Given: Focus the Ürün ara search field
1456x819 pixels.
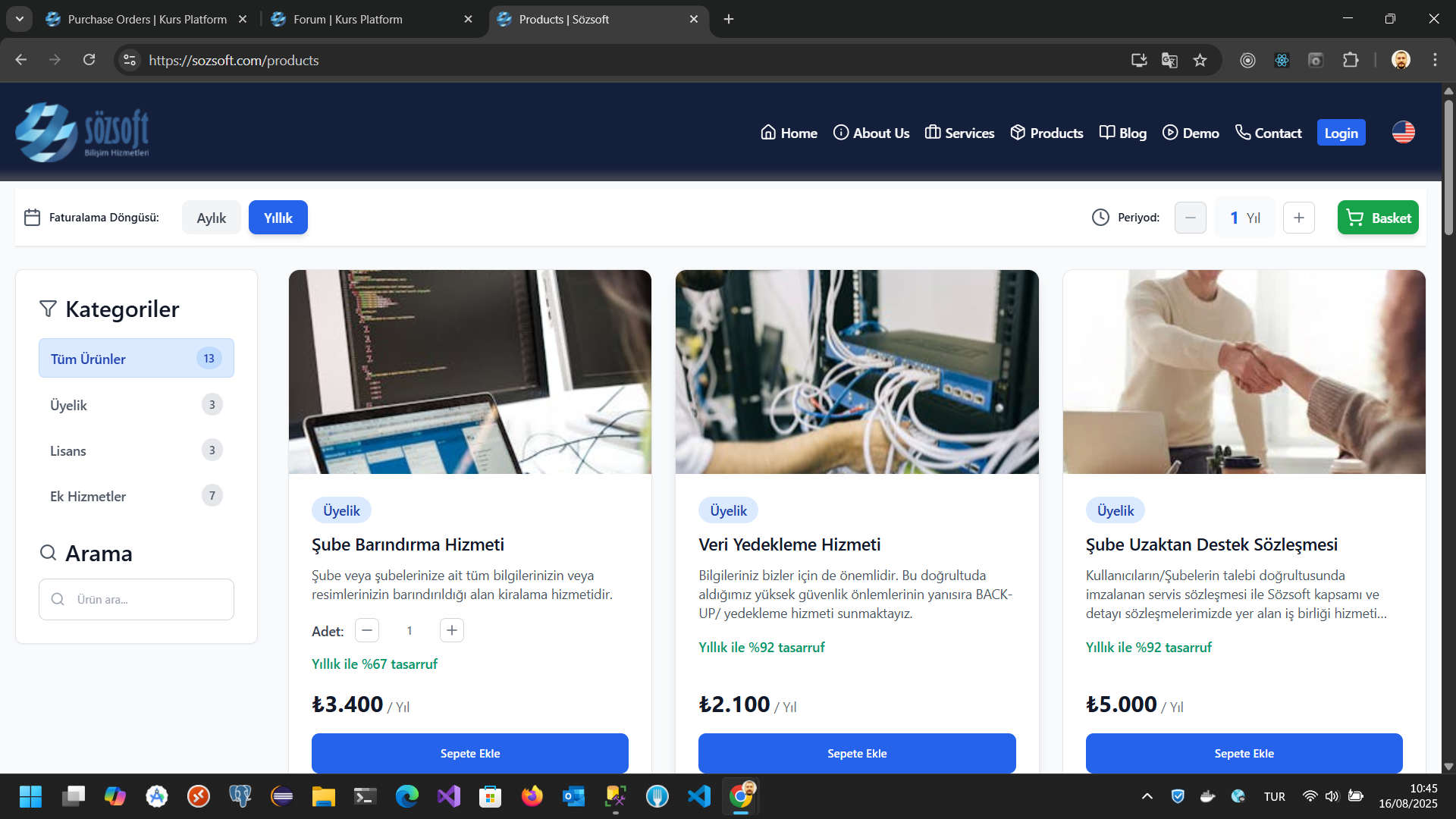Looking at the screenshot, I should tap(144, 599).
